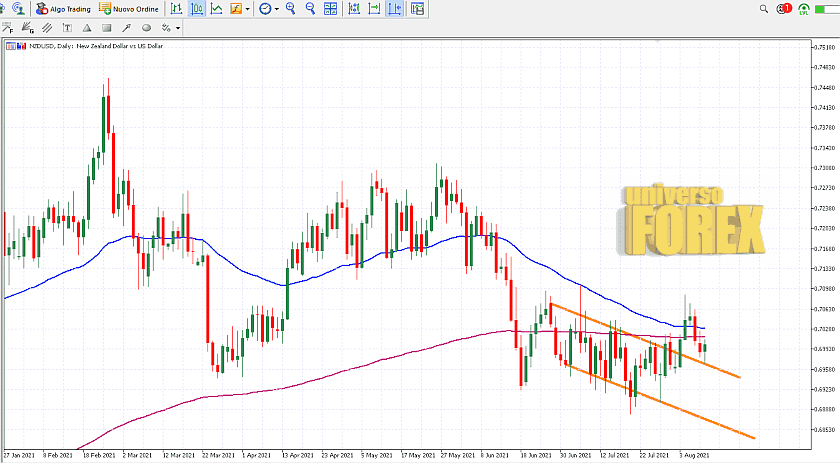840x463 pixels.
Task: Zoom out of the chart
Action: point(311,9)
